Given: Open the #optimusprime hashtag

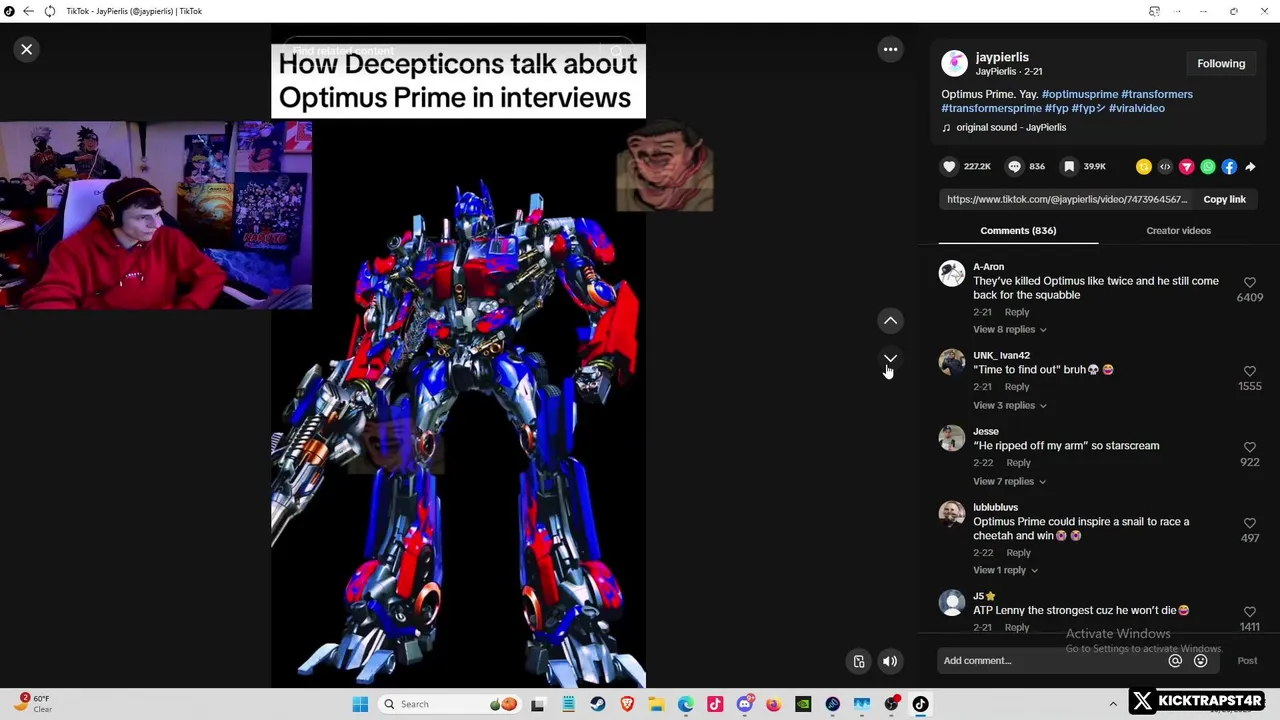Looking at the screenshot, I should (x=1080, y=94).
